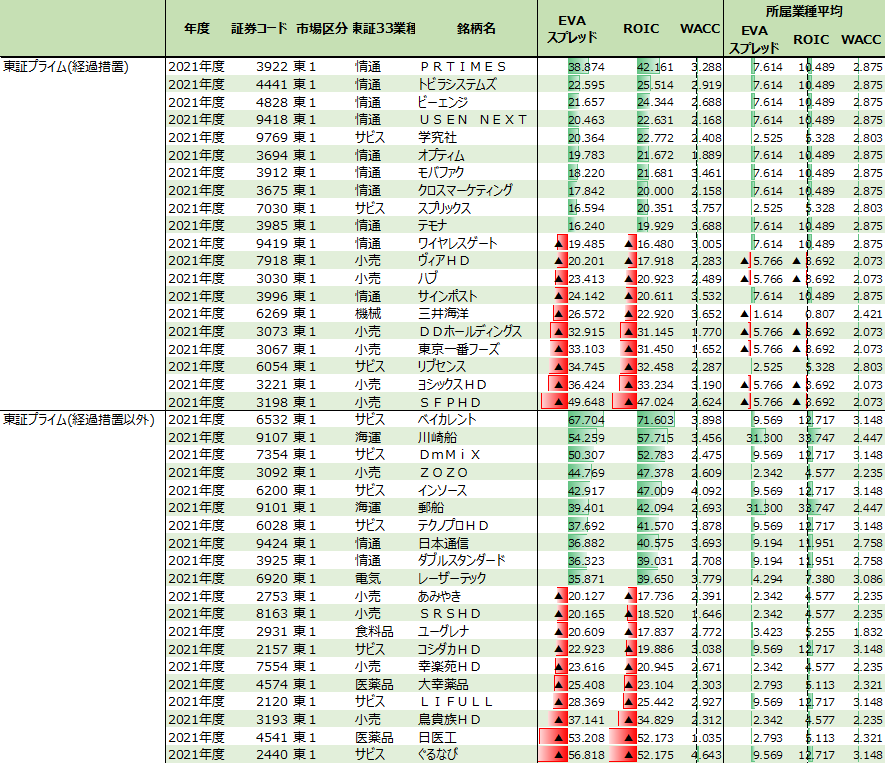Image resolution: width=886 pixels, height=764 pixels.
Task: Click securities code 9418 for ＵＳＥＮ ＮＥＸＴ
Action: tap(271, 119)
